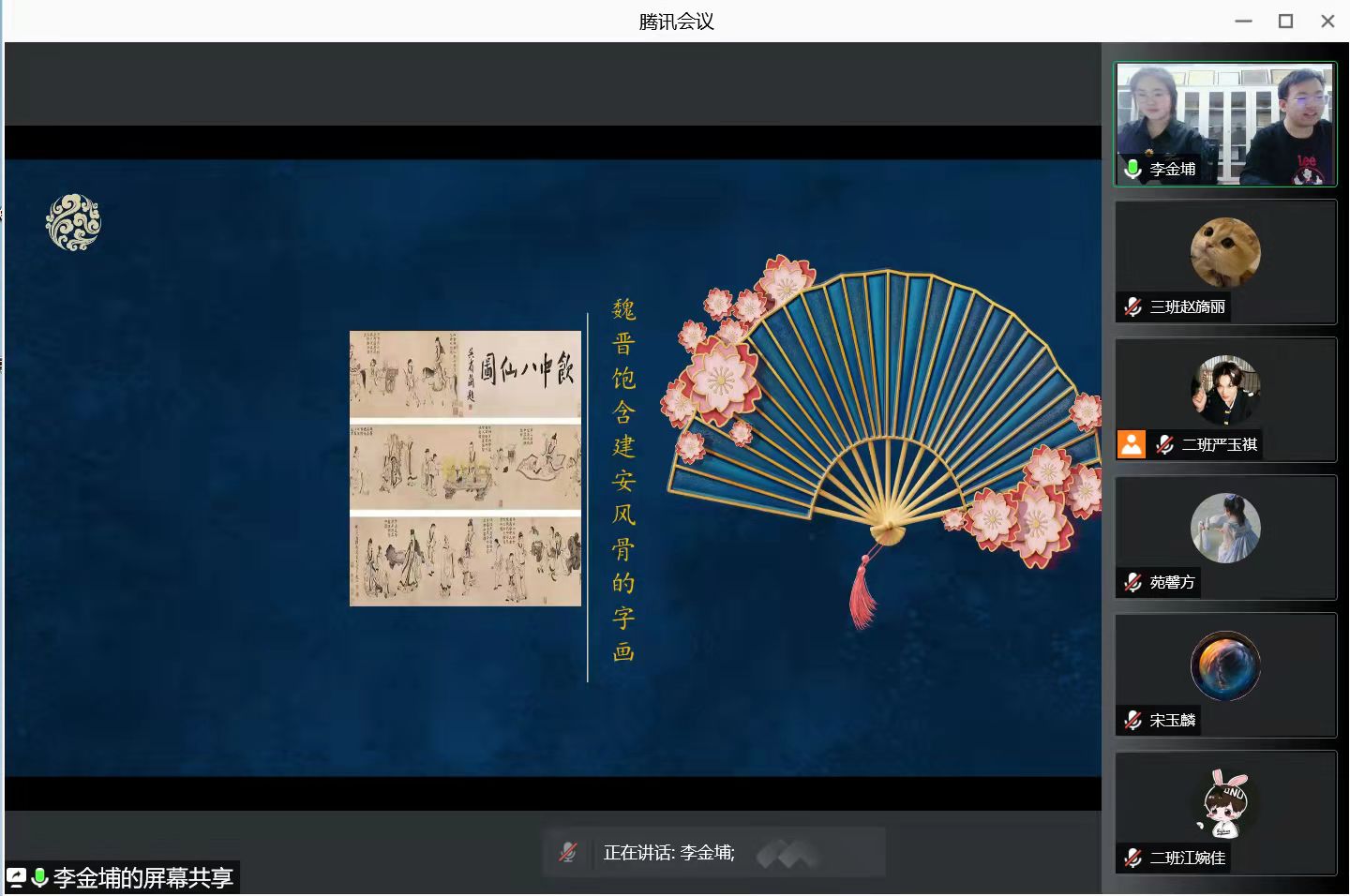Click muted microphone icon beside 二班严玉祺
This screenshot has height=896, width=1350.
click(1164, 444)
